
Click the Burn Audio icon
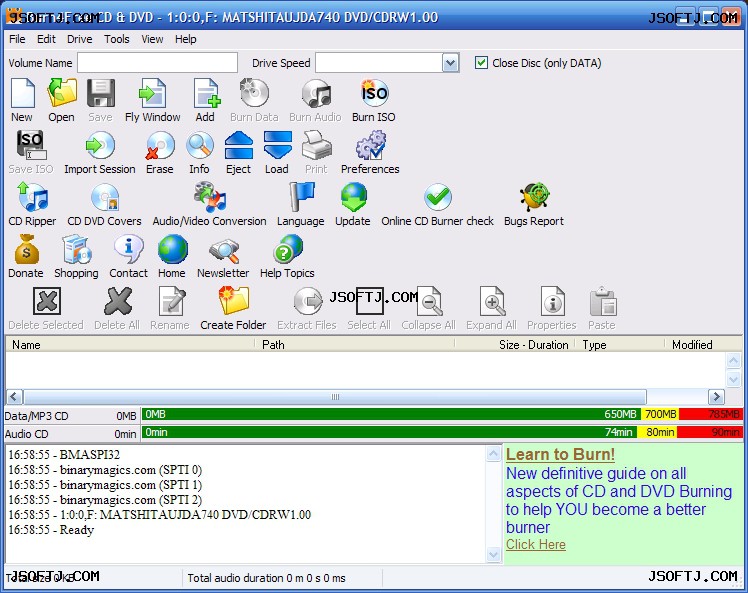point(317,93)
